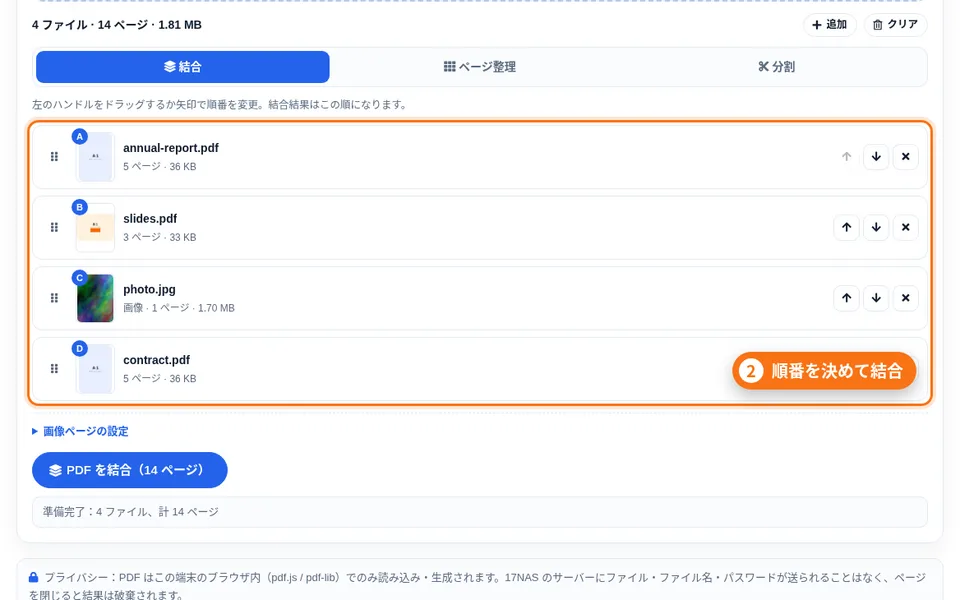Move slides.pdf up in the order

pyautogui.click(x=846, y=227)
